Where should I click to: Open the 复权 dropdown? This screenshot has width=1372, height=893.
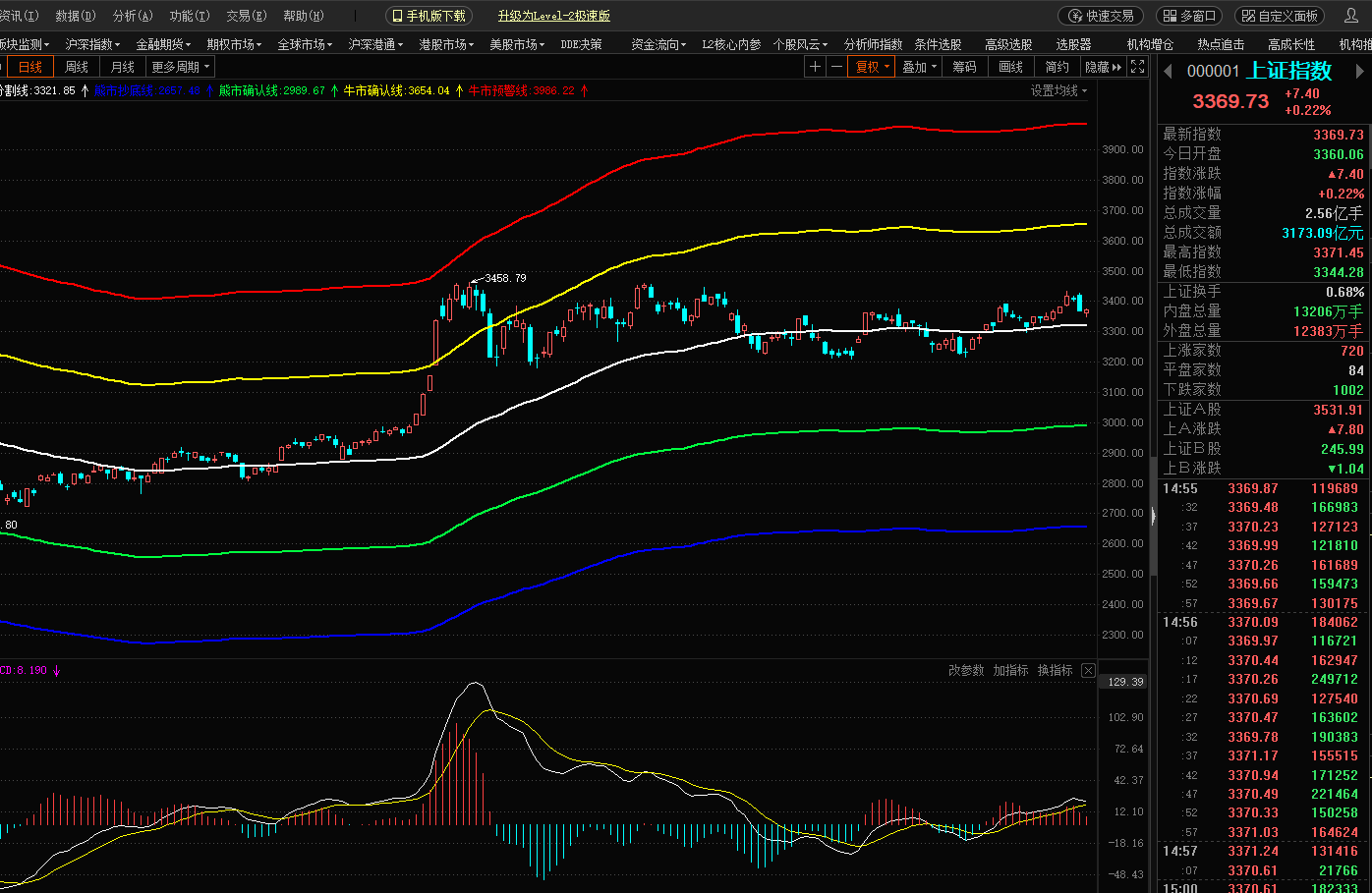pos(872,67)
